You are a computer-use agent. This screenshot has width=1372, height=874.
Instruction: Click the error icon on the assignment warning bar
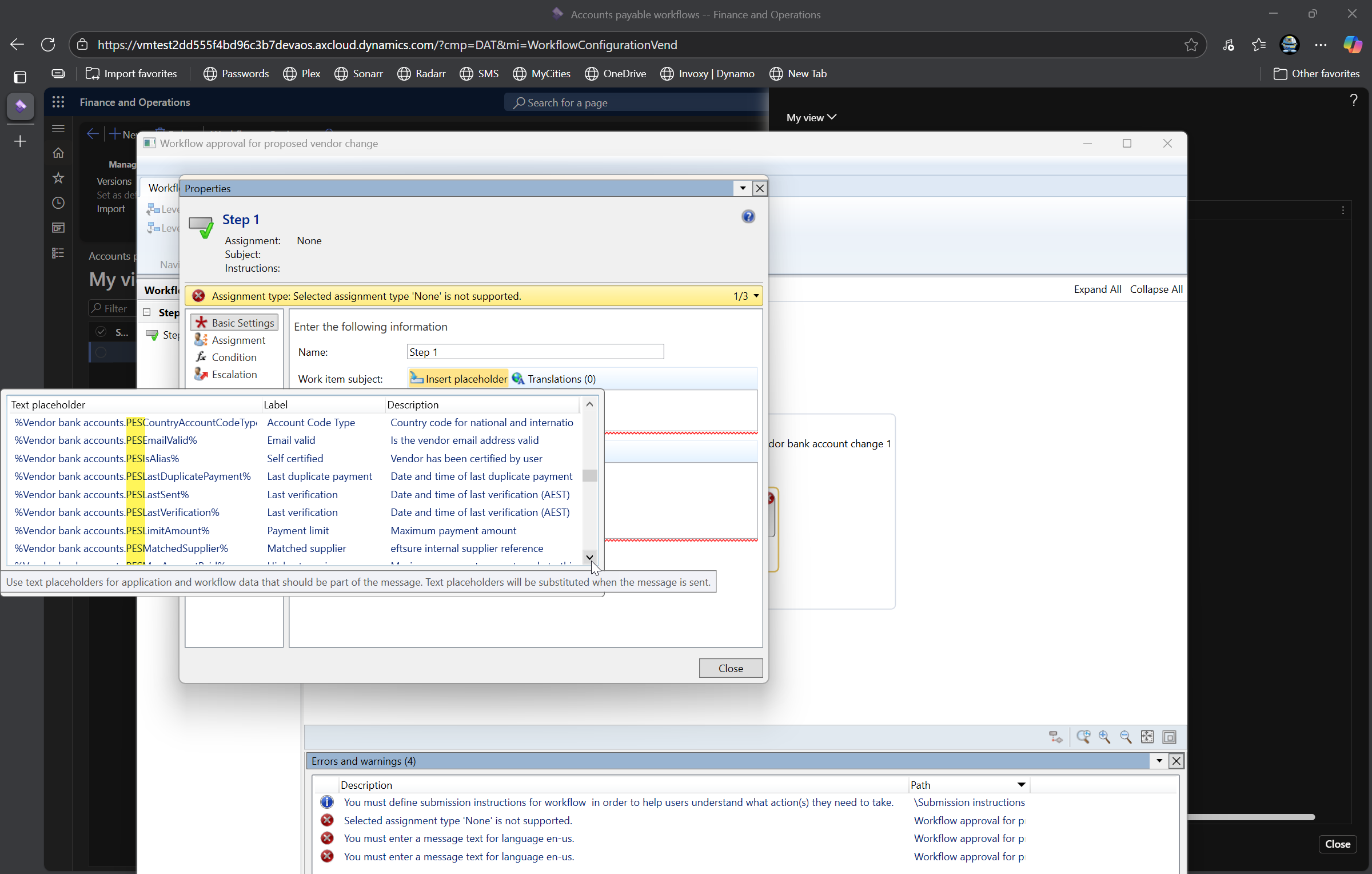click(x=198, y=296)
